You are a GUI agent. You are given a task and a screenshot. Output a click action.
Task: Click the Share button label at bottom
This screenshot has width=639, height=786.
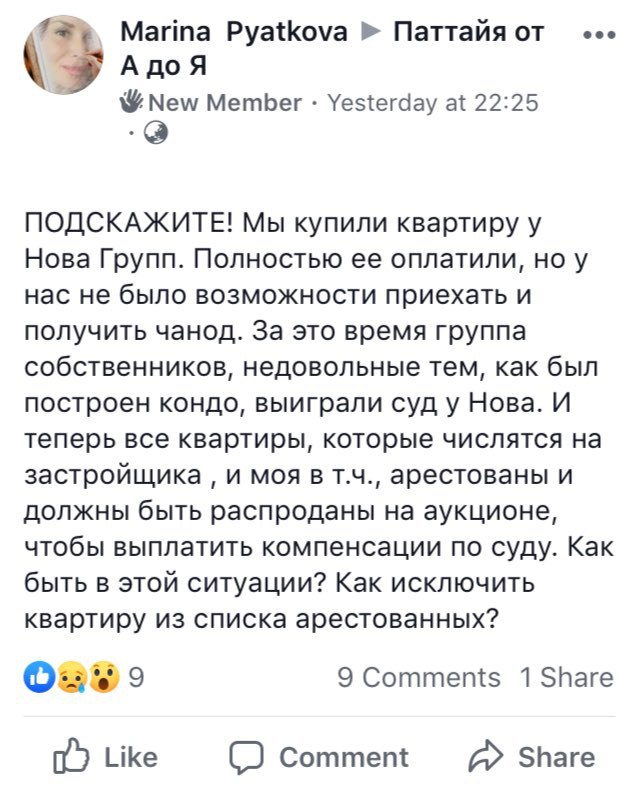tap(556, 757)
